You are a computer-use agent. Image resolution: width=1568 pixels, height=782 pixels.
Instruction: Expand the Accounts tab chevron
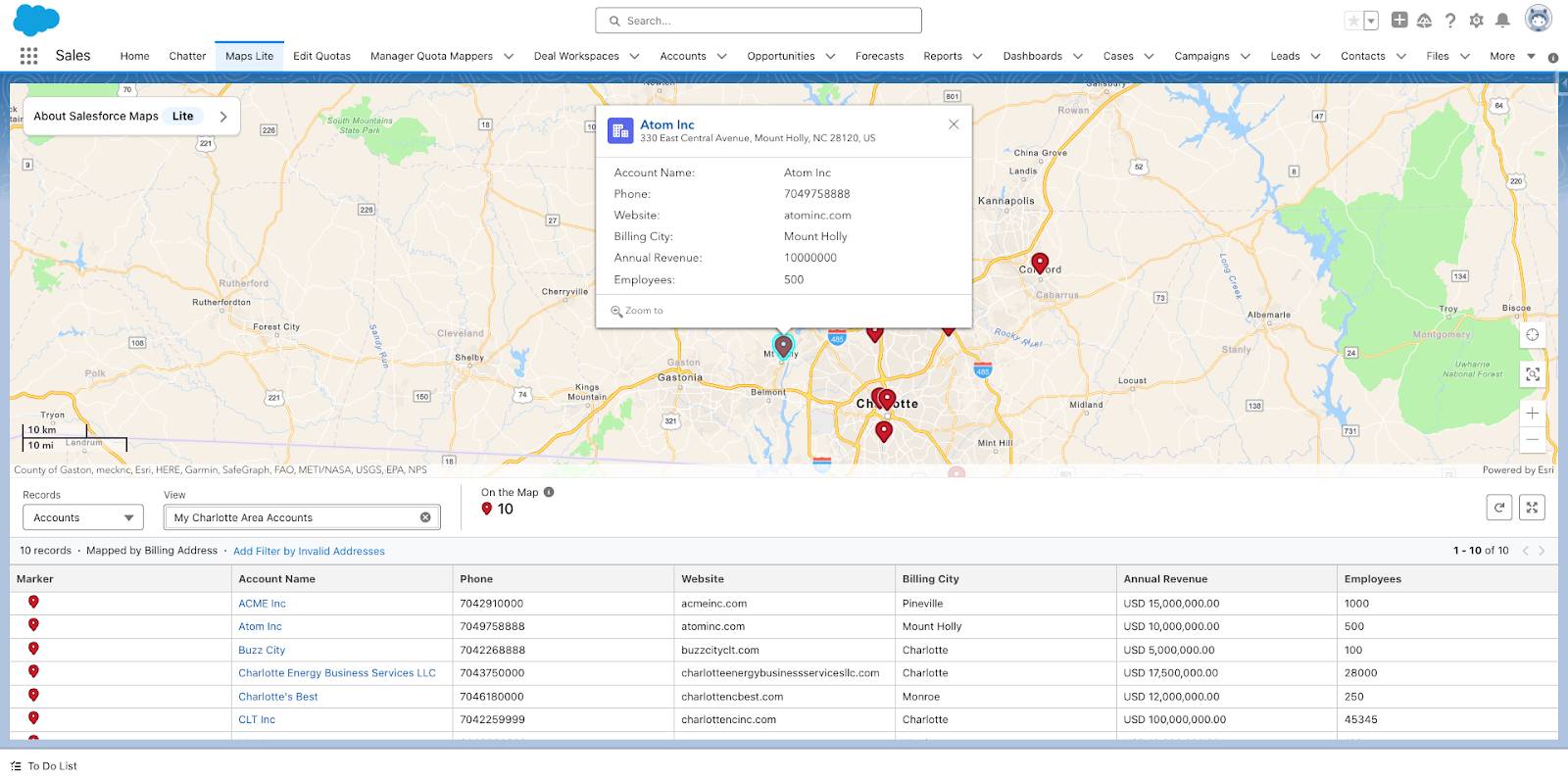721,56
